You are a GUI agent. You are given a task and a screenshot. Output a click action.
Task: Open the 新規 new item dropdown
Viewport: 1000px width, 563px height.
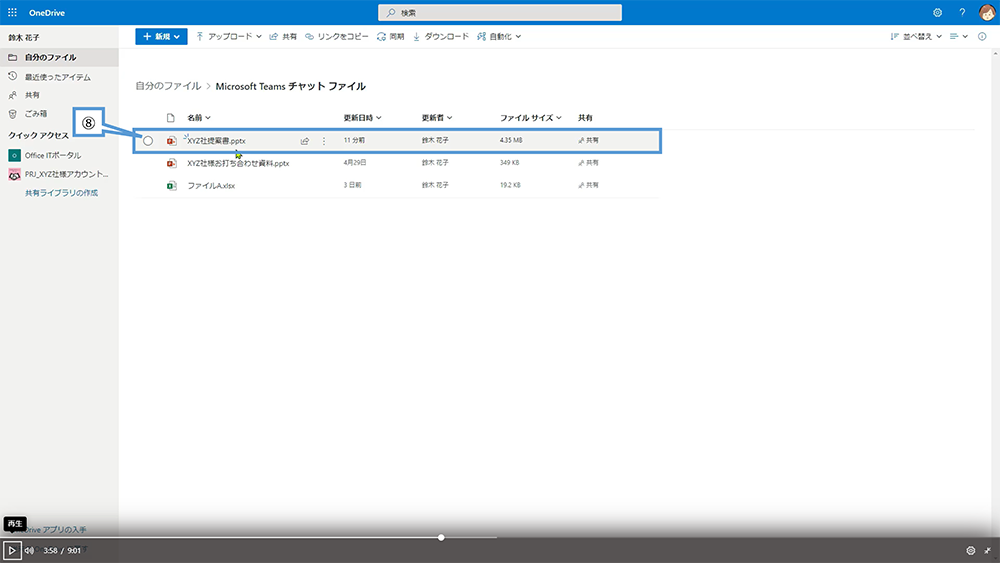click(161, 36)
